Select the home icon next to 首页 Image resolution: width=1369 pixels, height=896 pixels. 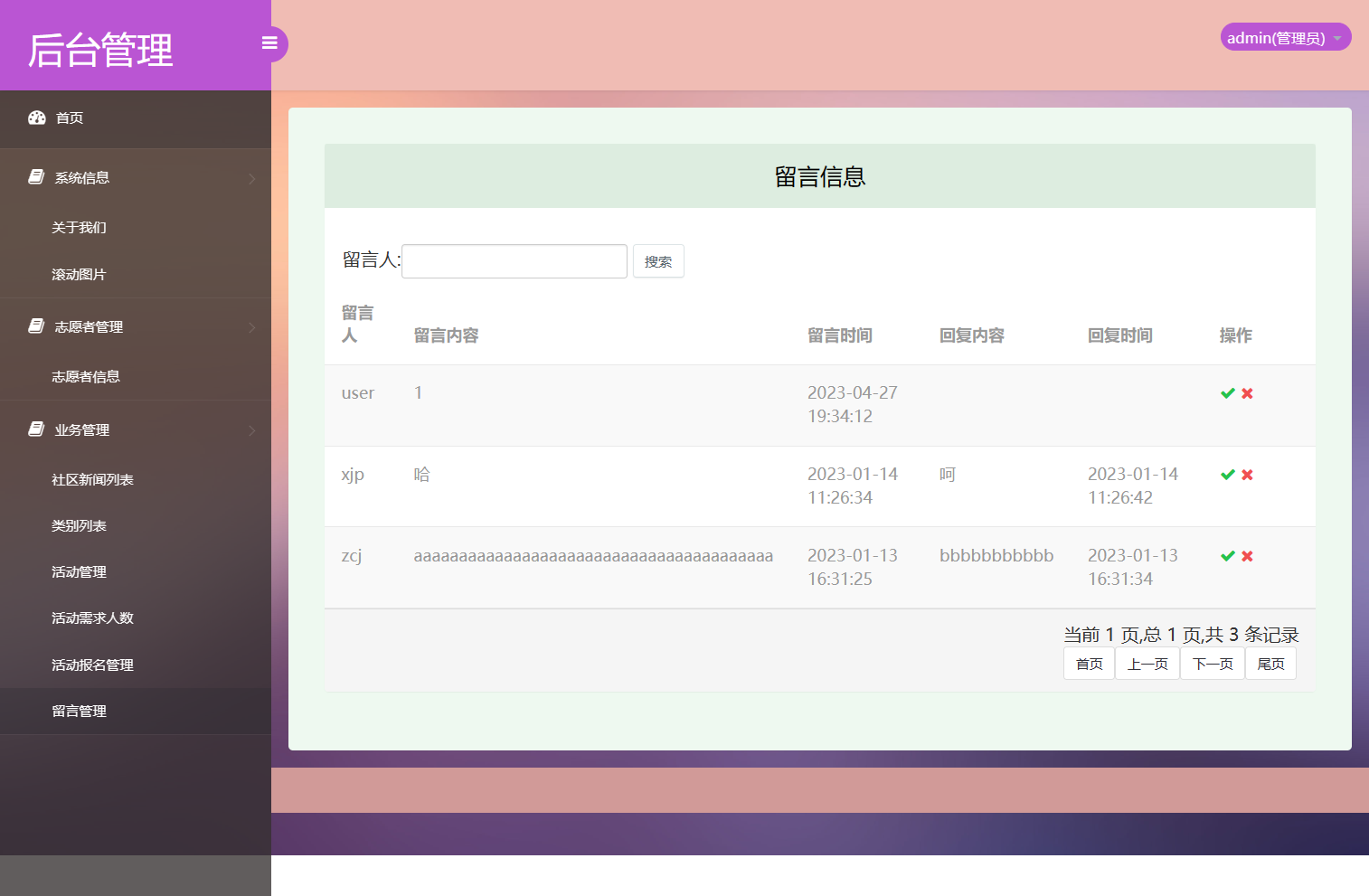36,118
